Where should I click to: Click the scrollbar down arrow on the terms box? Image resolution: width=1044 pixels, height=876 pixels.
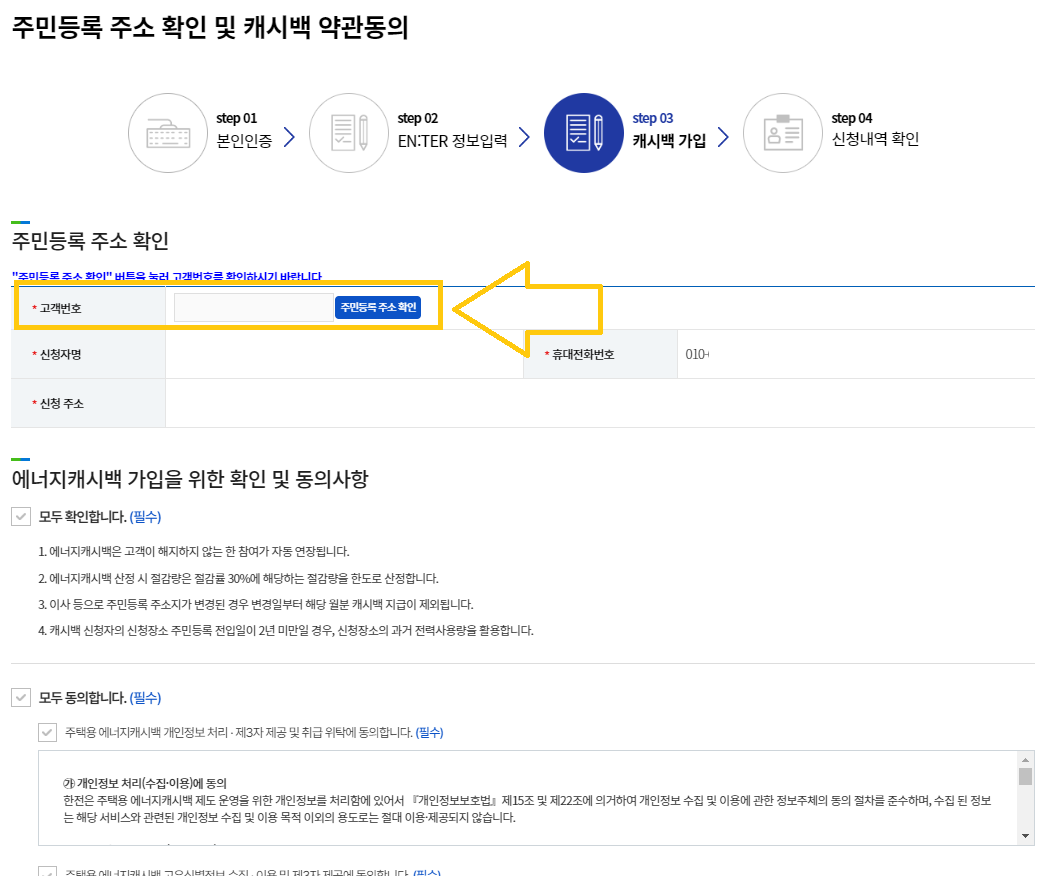(1027, 838)
